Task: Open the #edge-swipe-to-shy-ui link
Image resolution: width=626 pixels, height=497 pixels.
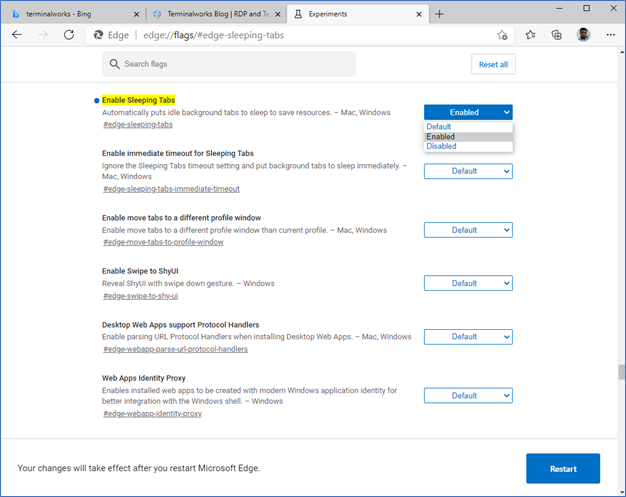Action: point(141,296)
